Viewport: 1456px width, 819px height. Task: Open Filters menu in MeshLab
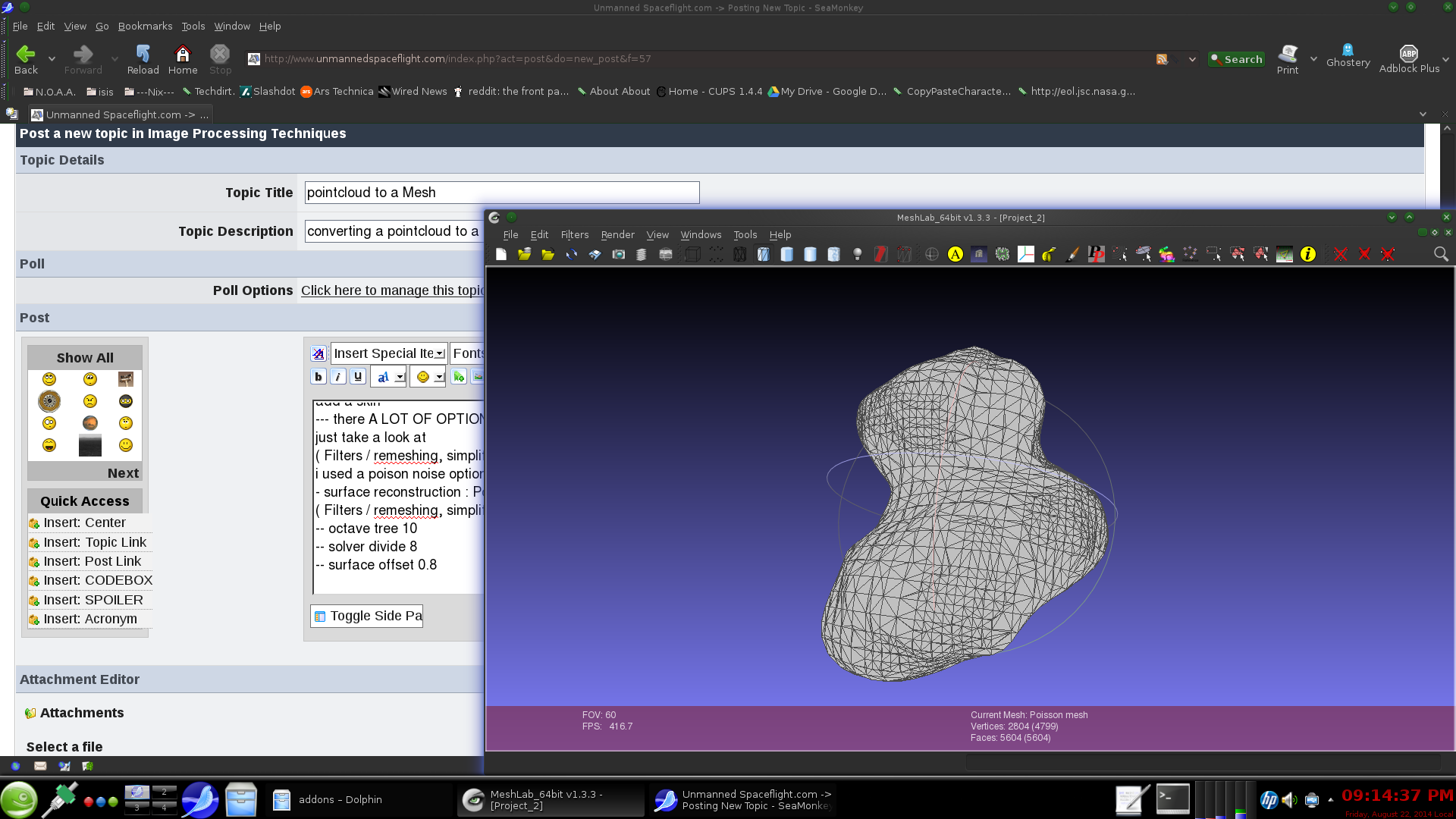(574, 235)
